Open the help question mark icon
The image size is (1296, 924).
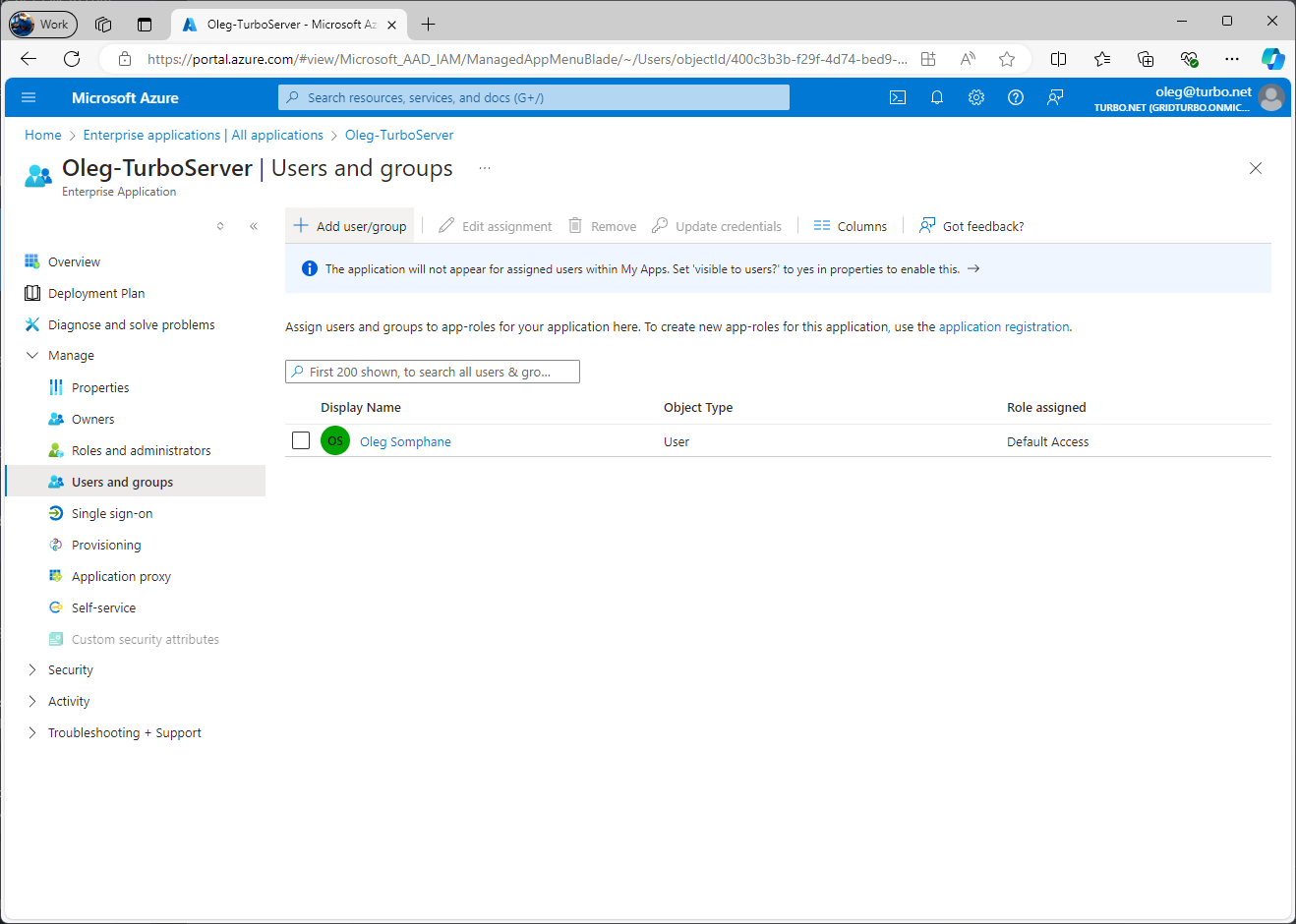click(1015, 97)
